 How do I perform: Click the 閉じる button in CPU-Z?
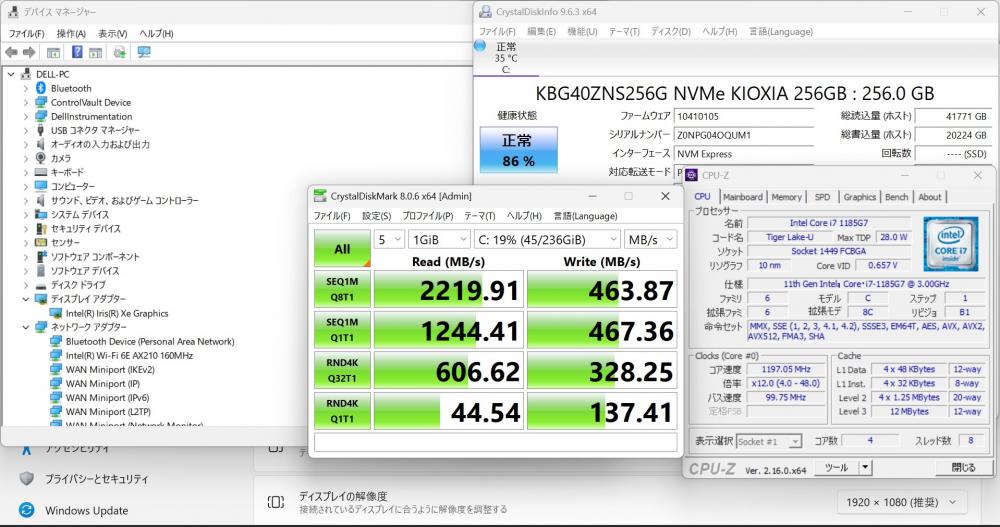(963, 468)
